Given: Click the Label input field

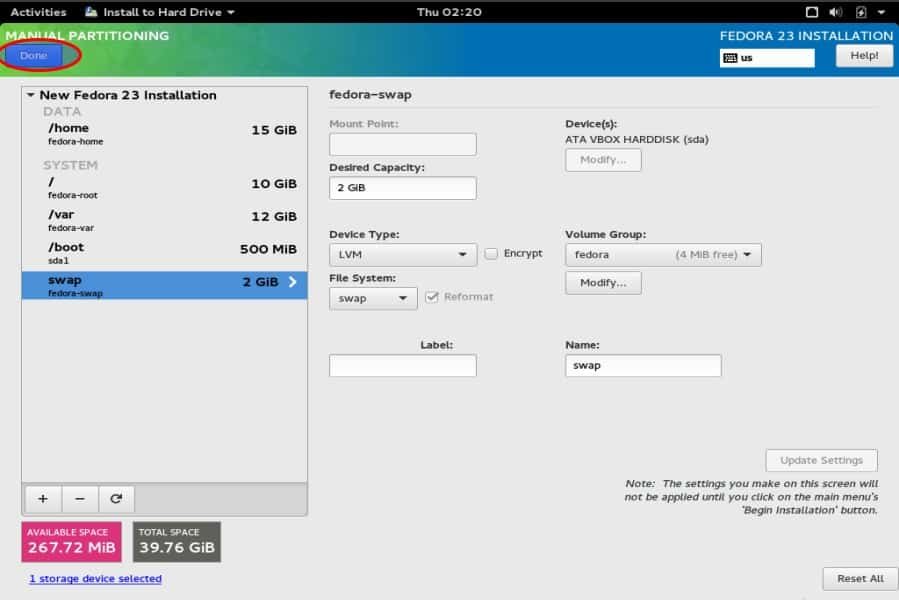Looking at the screenshot, I should point(402,365).
